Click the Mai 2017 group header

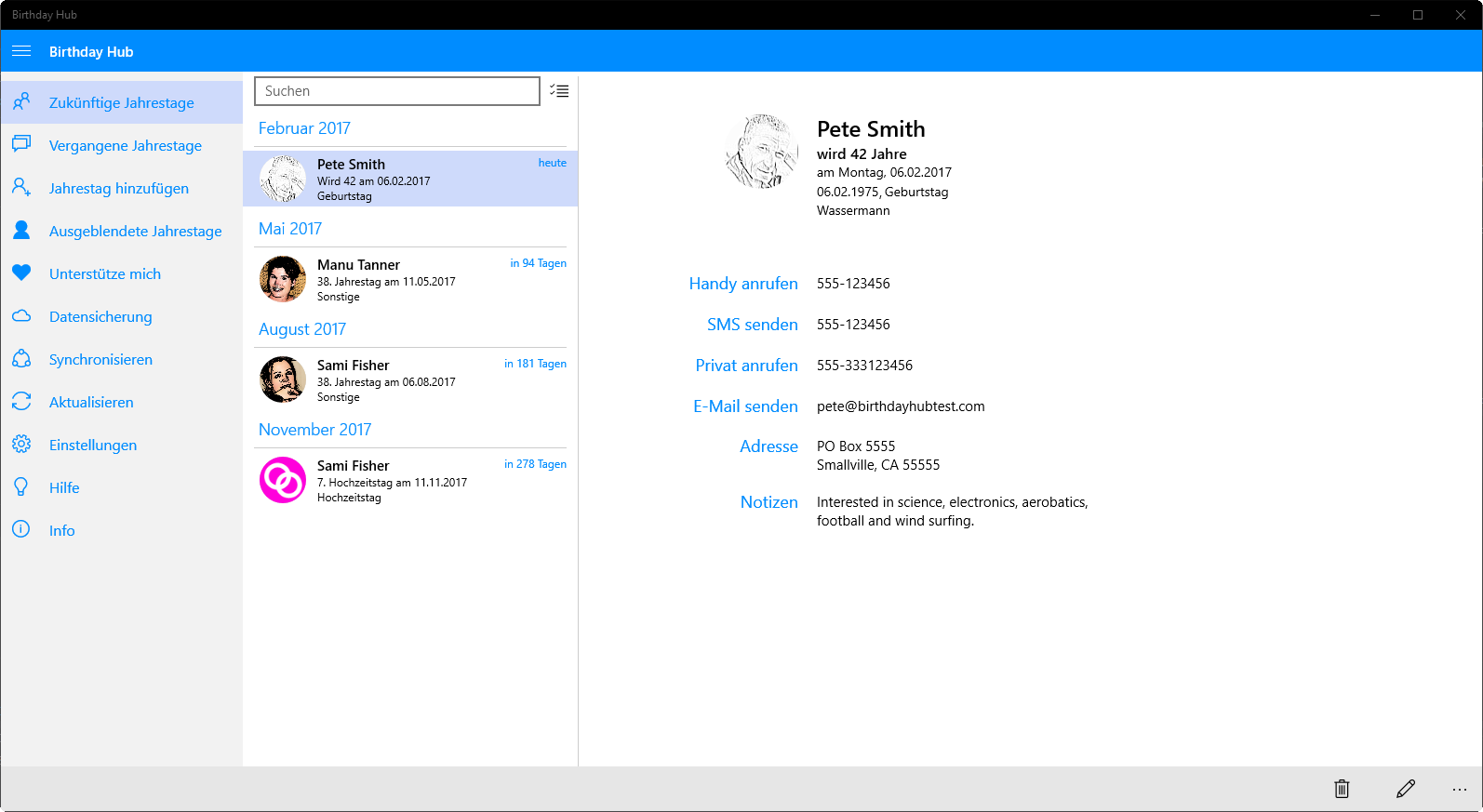click(x=290, y=229)
